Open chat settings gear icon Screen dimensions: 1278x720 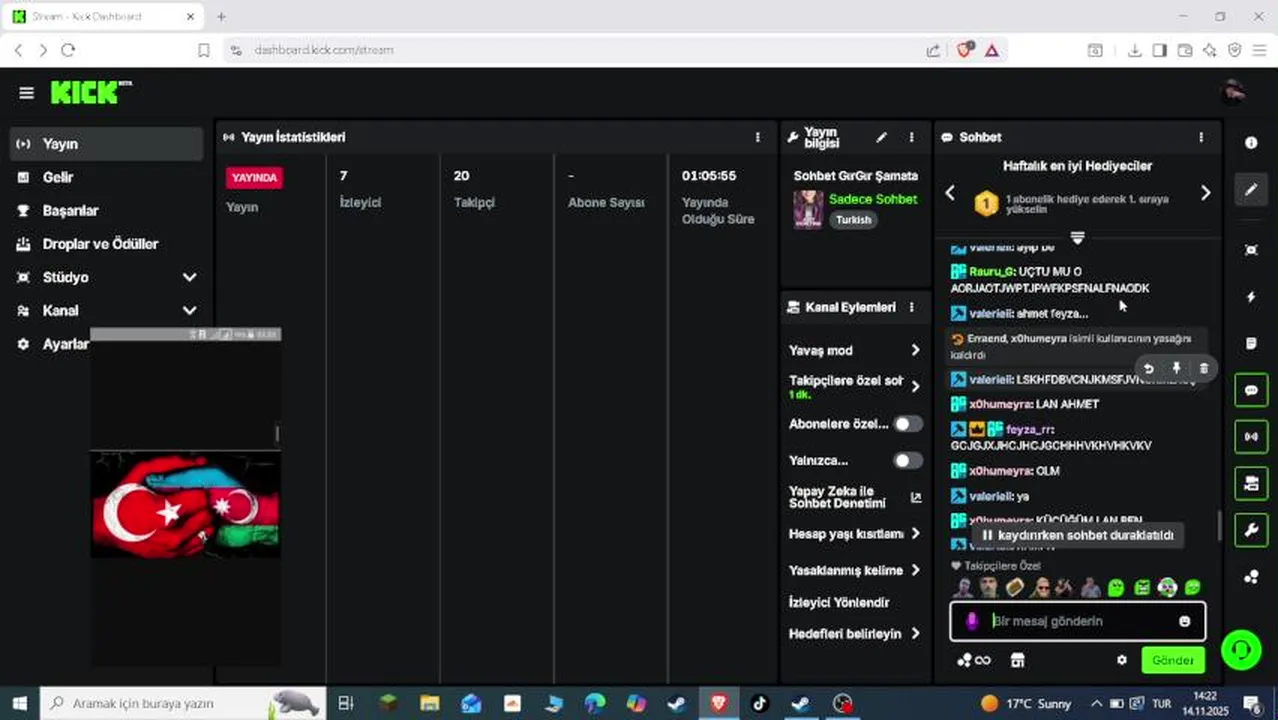1122,660
